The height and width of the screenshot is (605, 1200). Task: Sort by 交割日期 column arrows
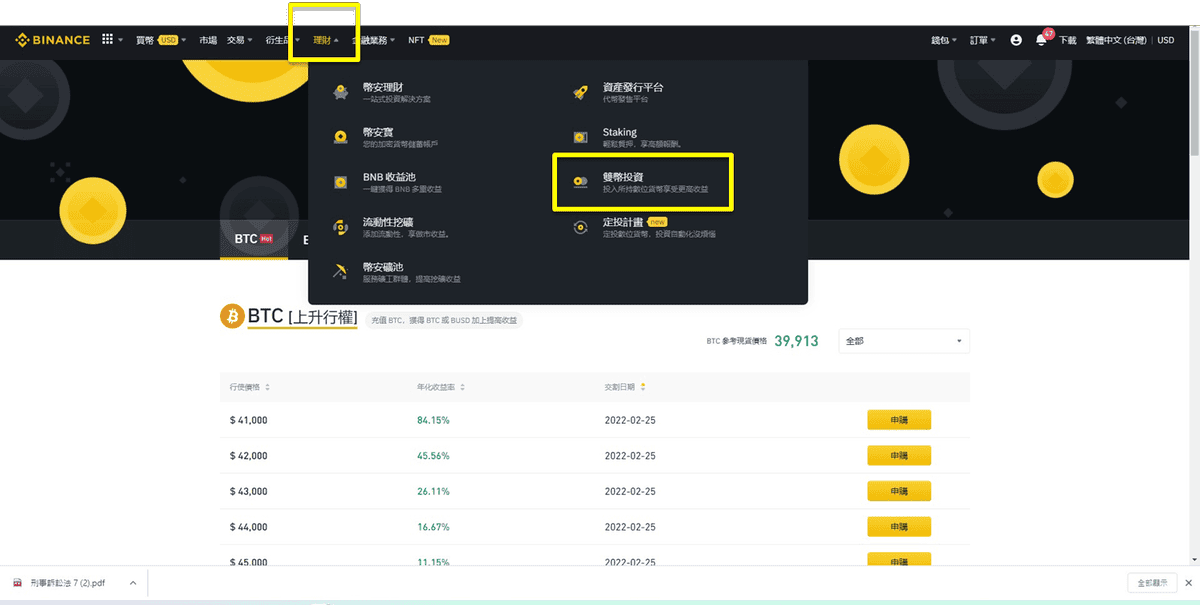coord(642,387)
